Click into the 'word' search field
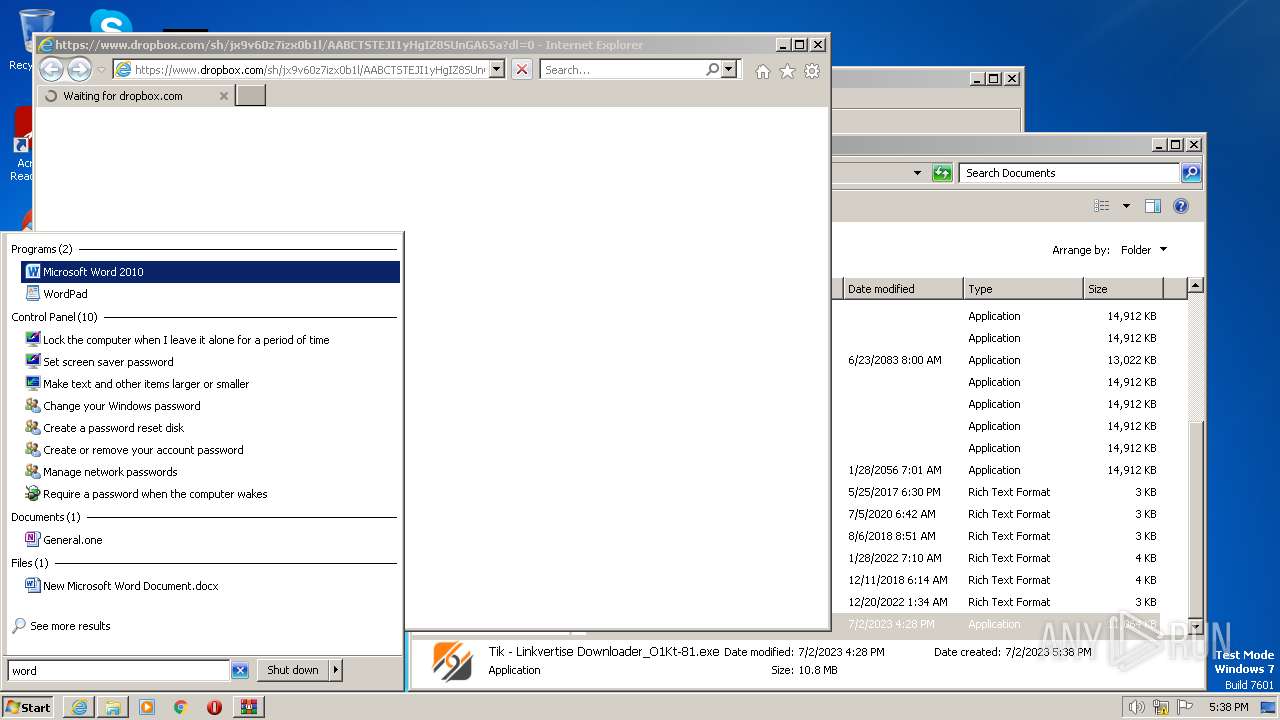The image size is (1280, 720). [x=119, y=671]
